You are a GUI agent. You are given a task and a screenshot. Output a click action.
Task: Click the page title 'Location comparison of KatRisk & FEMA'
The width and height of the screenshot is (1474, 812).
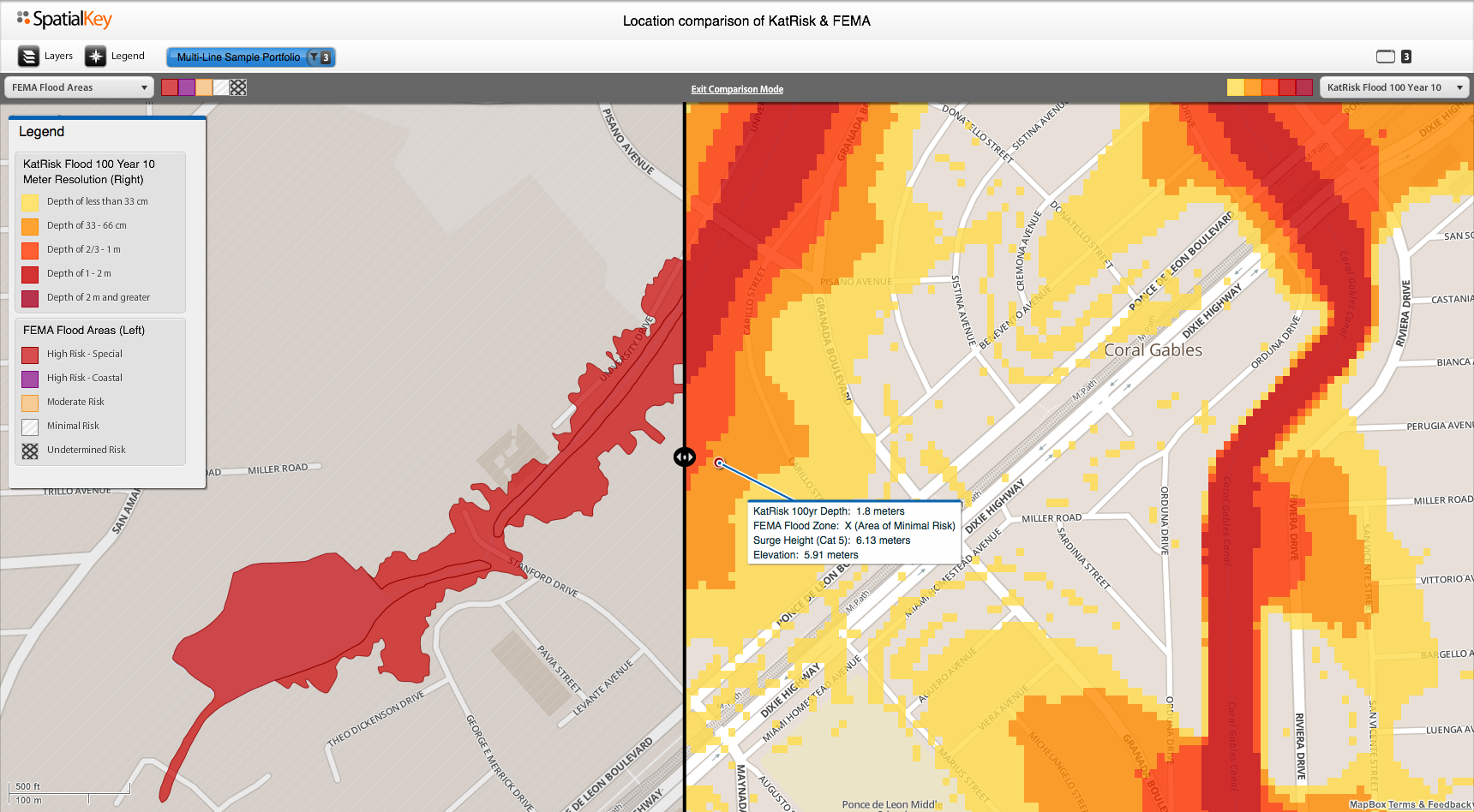[746, 21]
